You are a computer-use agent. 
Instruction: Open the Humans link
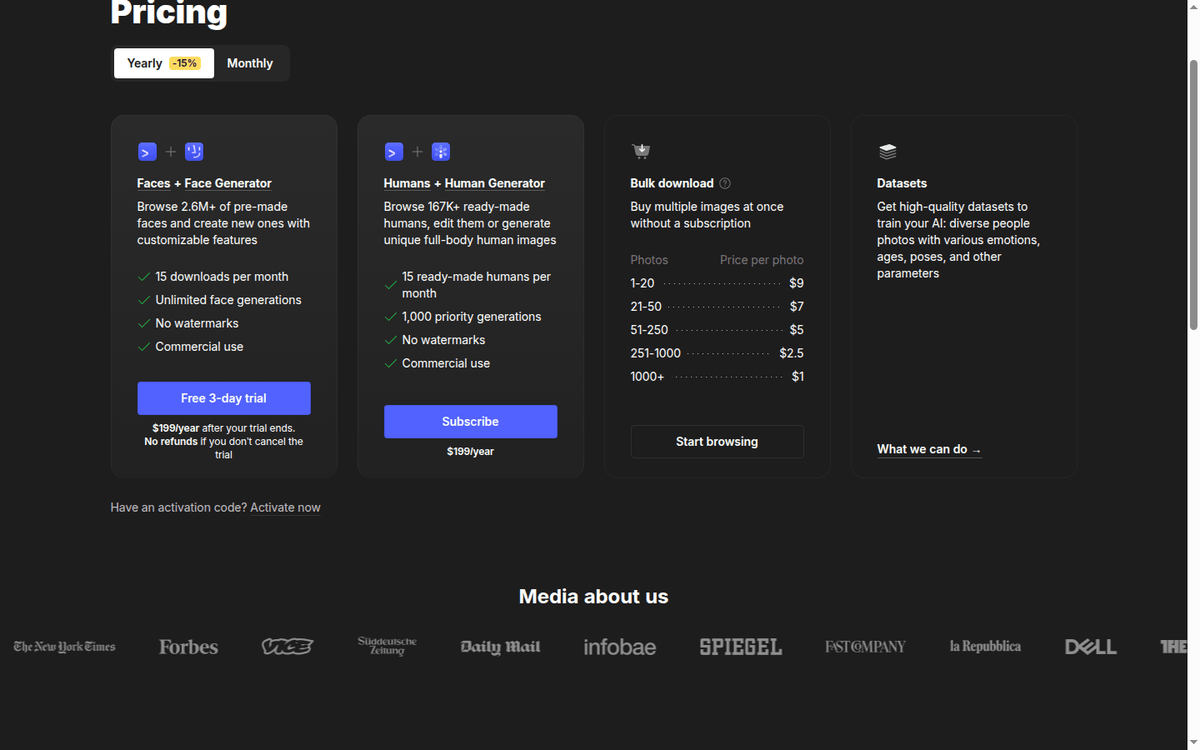tap(407, 183)
